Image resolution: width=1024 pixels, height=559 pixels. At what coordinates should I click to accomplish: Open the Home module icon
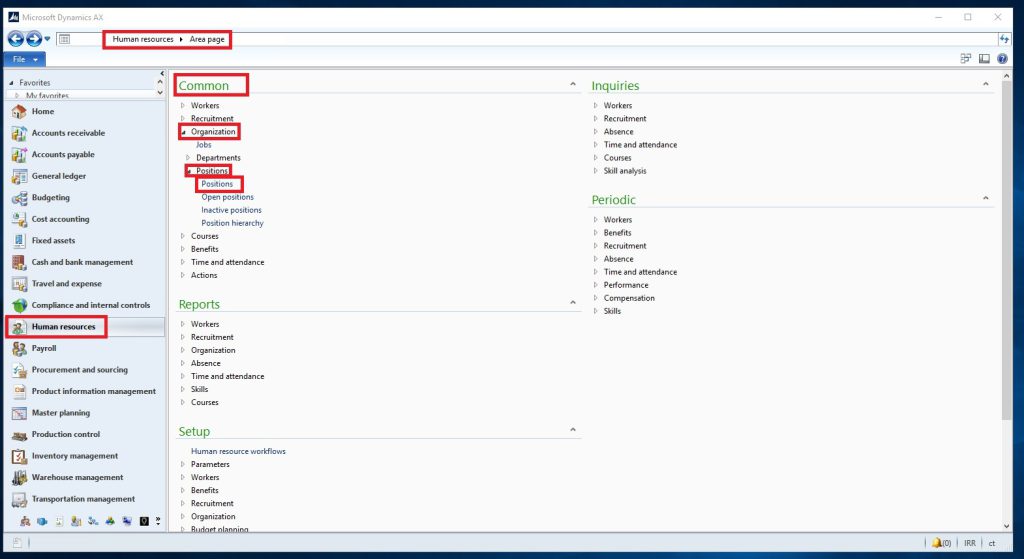19,112
